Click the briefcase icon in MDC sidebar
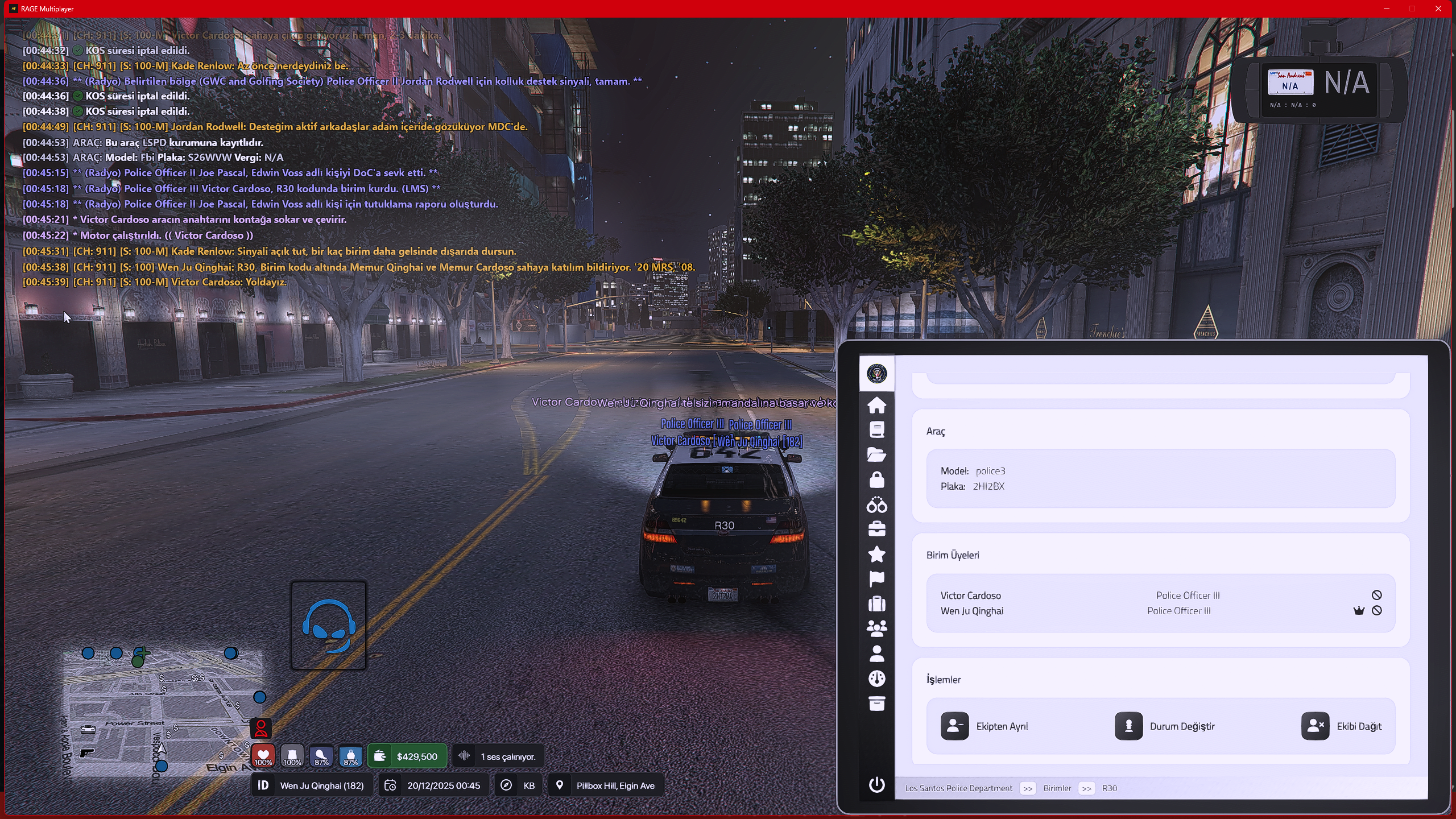1456x819 pixels. click(x=876, y=529)
